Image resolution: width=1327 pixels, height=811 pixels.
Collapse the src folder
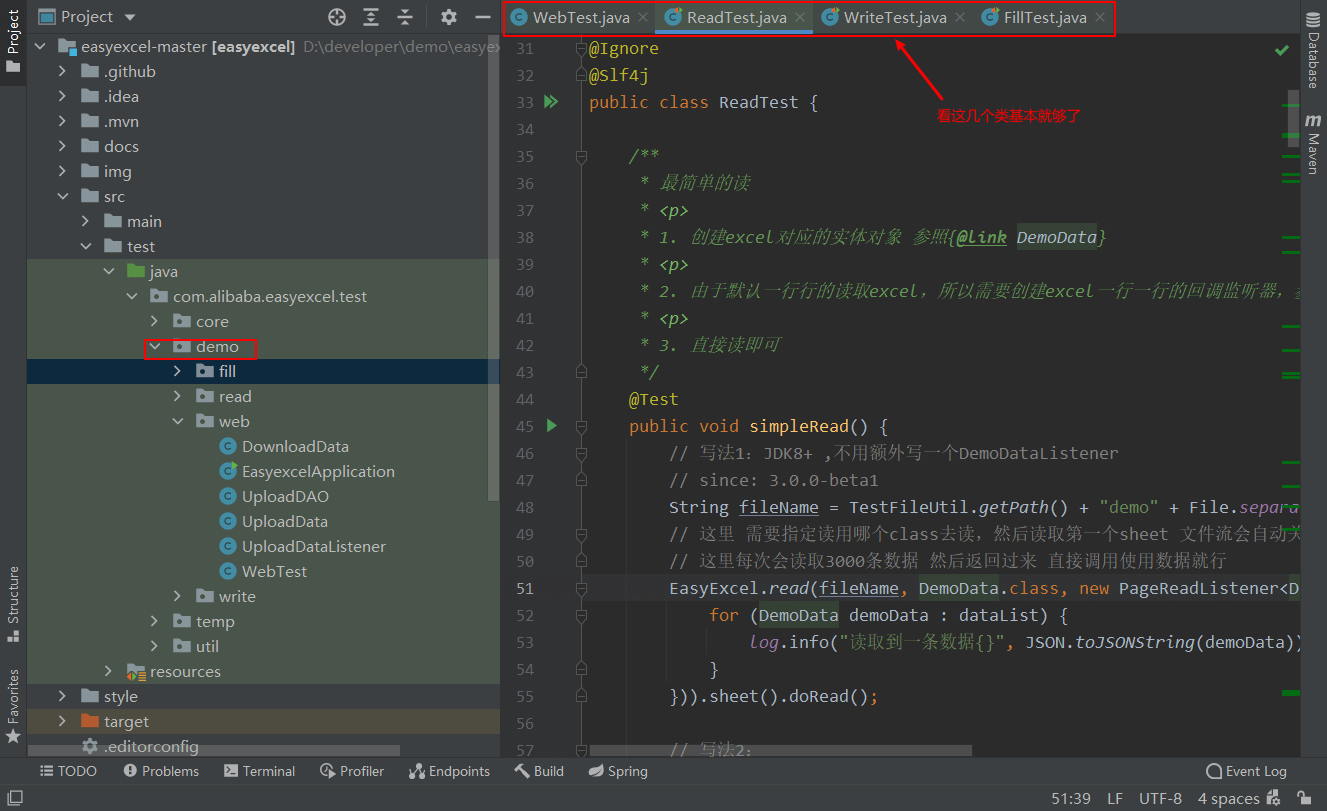pos(63,196)
